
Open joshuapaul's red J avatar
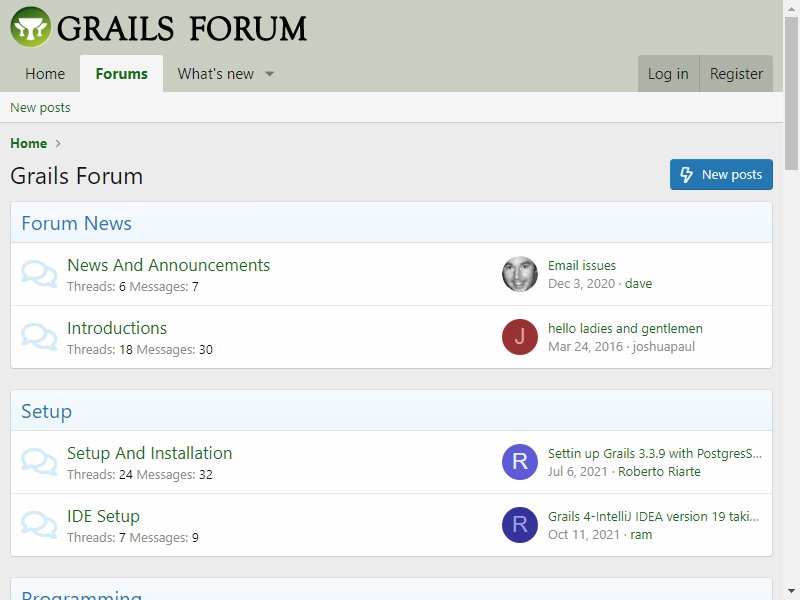(519, 337)
